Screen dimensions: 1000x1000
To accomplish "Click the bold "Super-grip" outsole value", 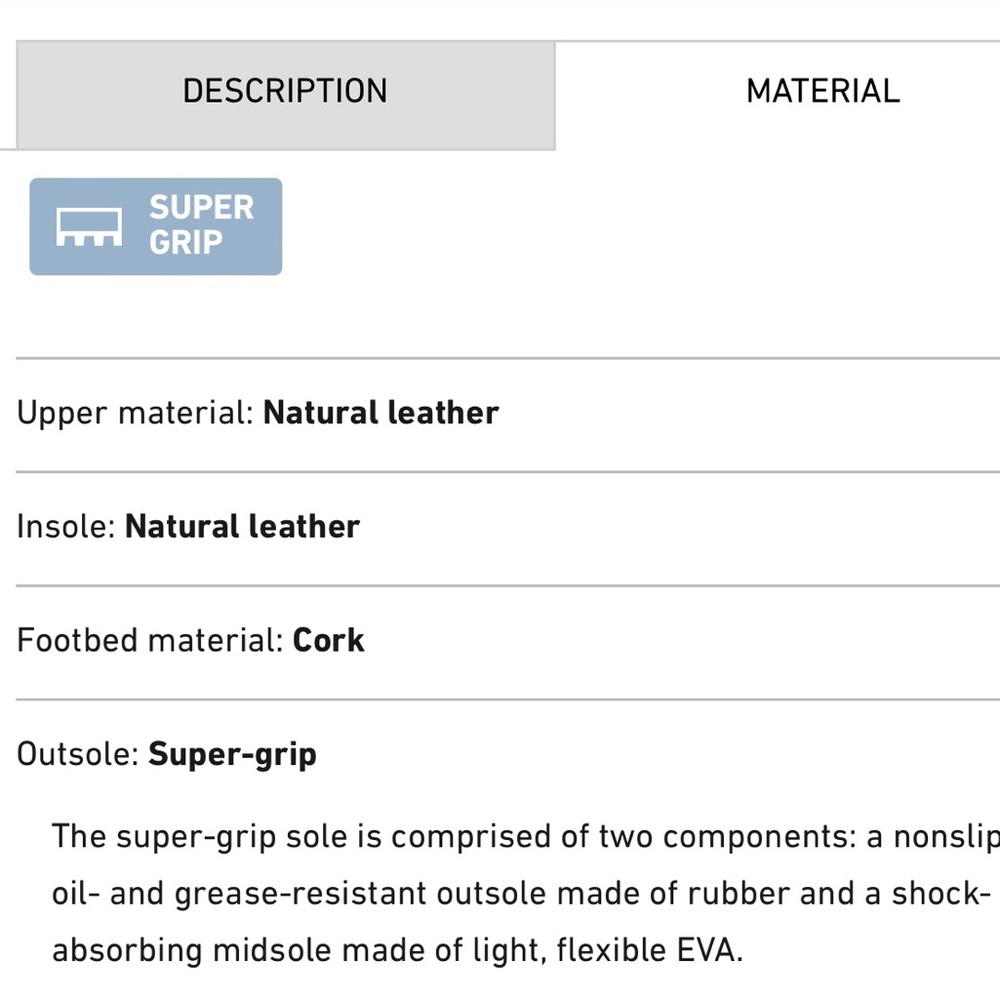I will (x=232, y=754).
